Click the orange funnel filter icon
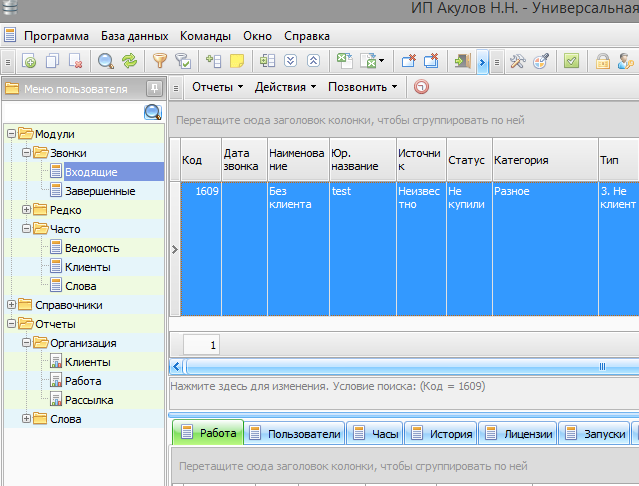The image size is (639, 486). tap(160, 62)
